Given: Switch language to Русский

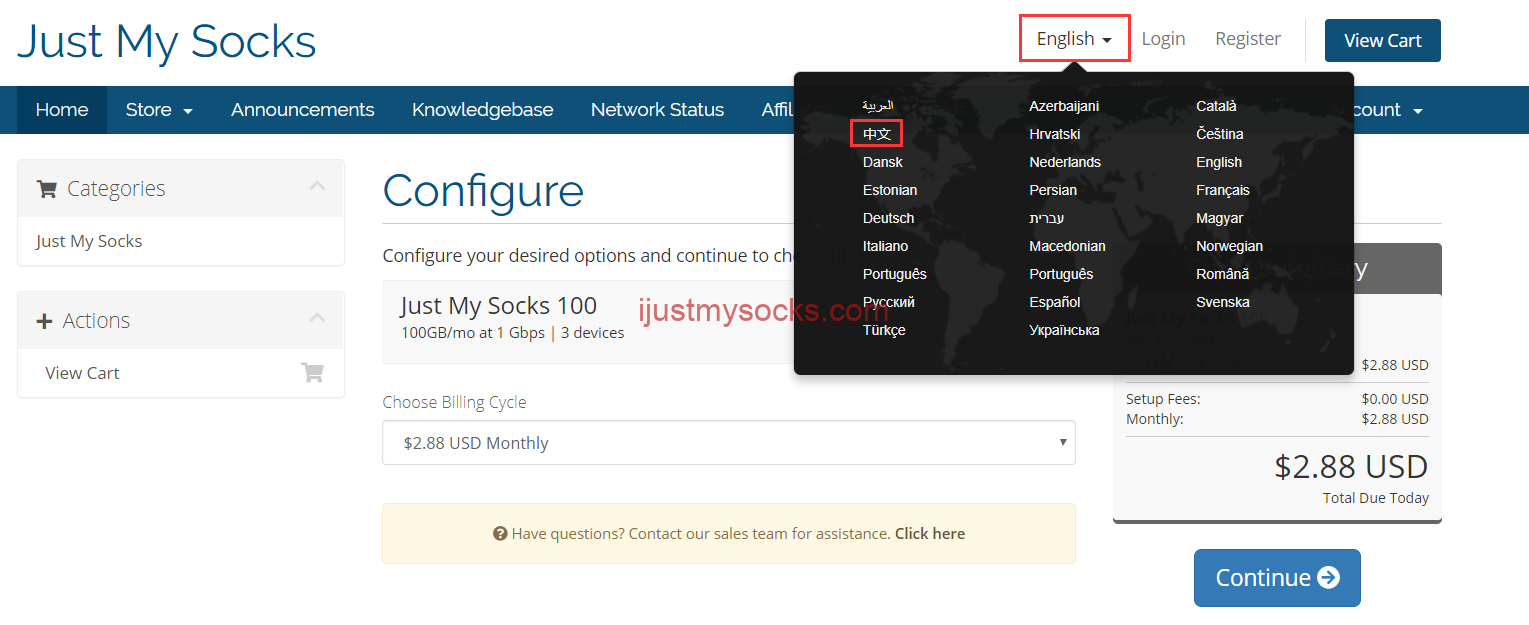Looking at the screenshot, I should coord(889,302).
